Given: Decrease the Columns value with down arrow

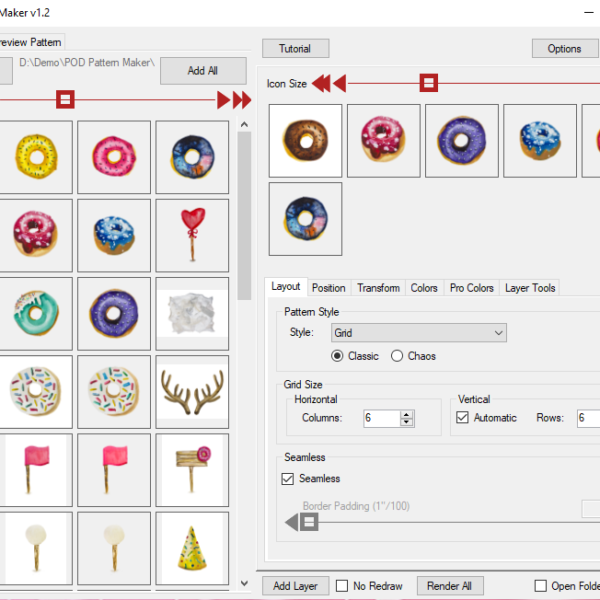Looking at the screenshot, I should (x=406, y=422).
